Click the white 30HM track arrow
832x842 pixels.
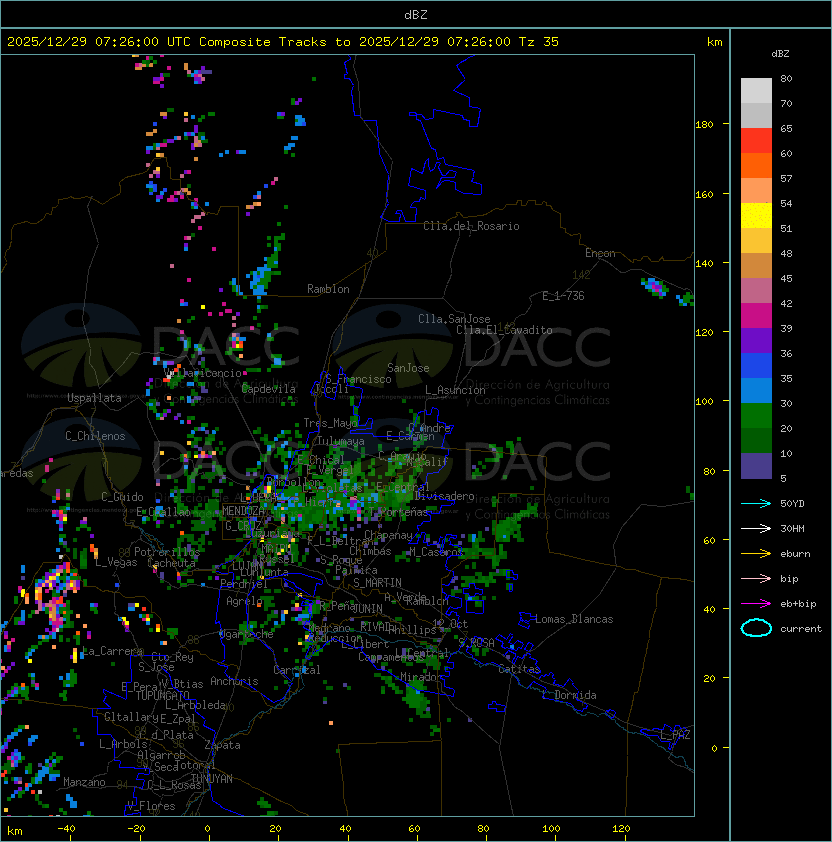pos(756,529)
